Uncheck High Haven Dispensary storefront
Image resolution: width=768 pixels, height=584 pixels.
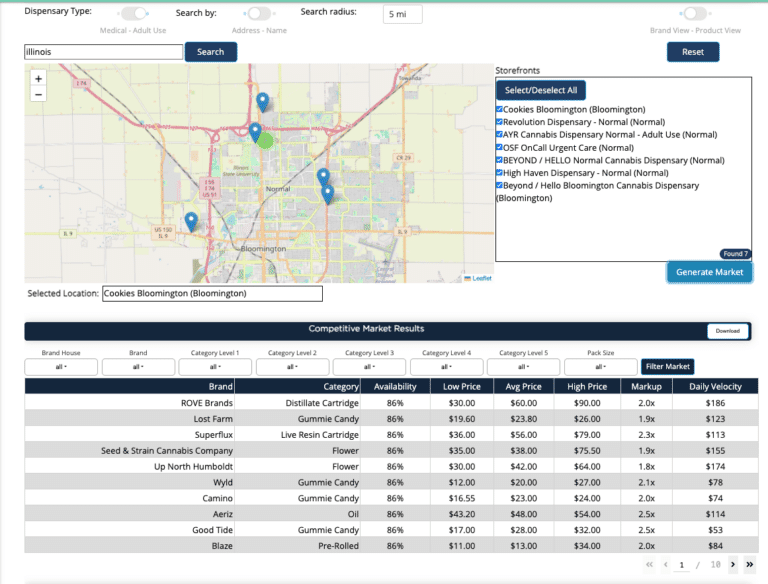coord(499,173)
